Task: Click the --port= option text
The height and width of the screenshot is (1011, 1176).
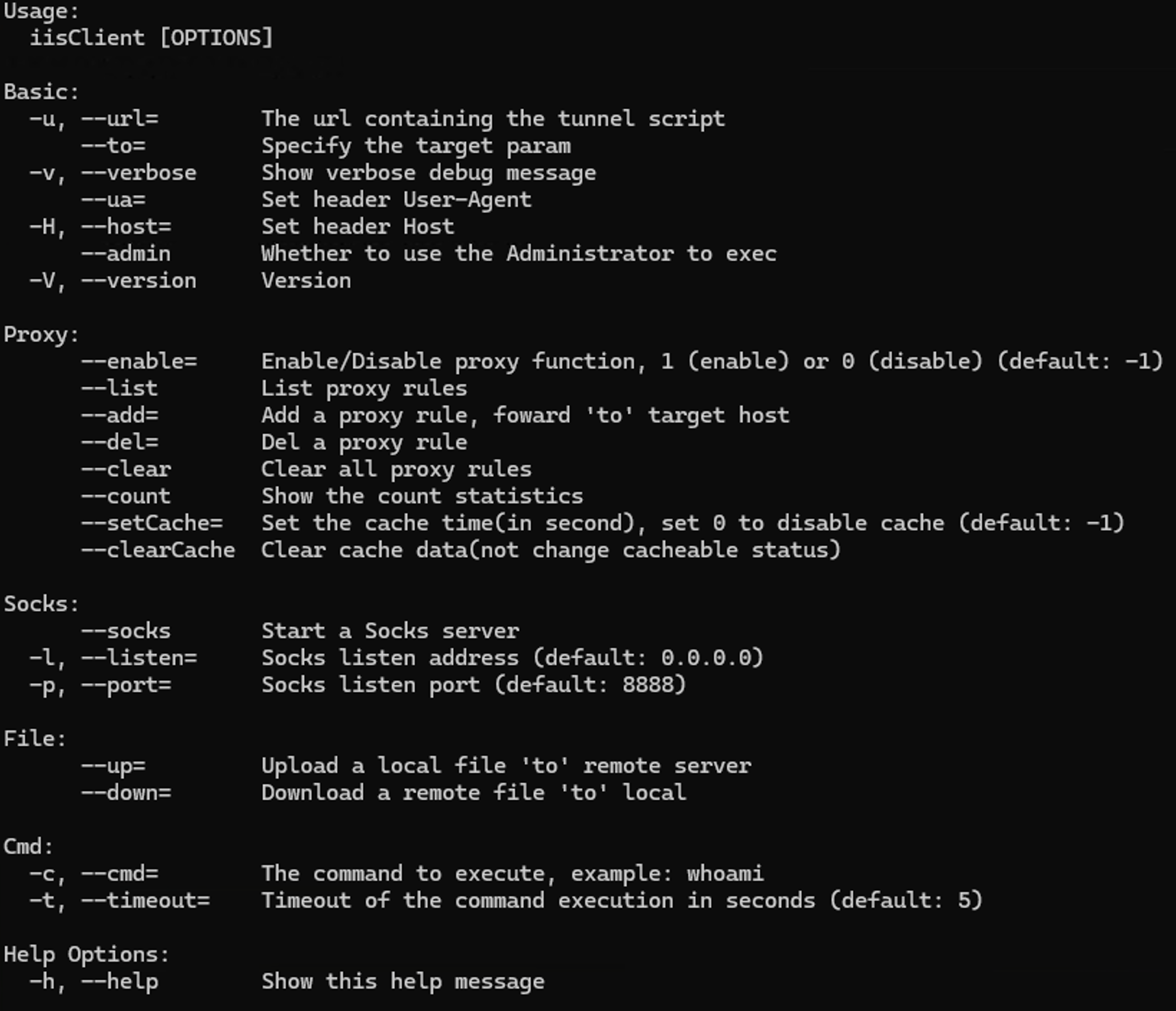Action: (125, 685)
